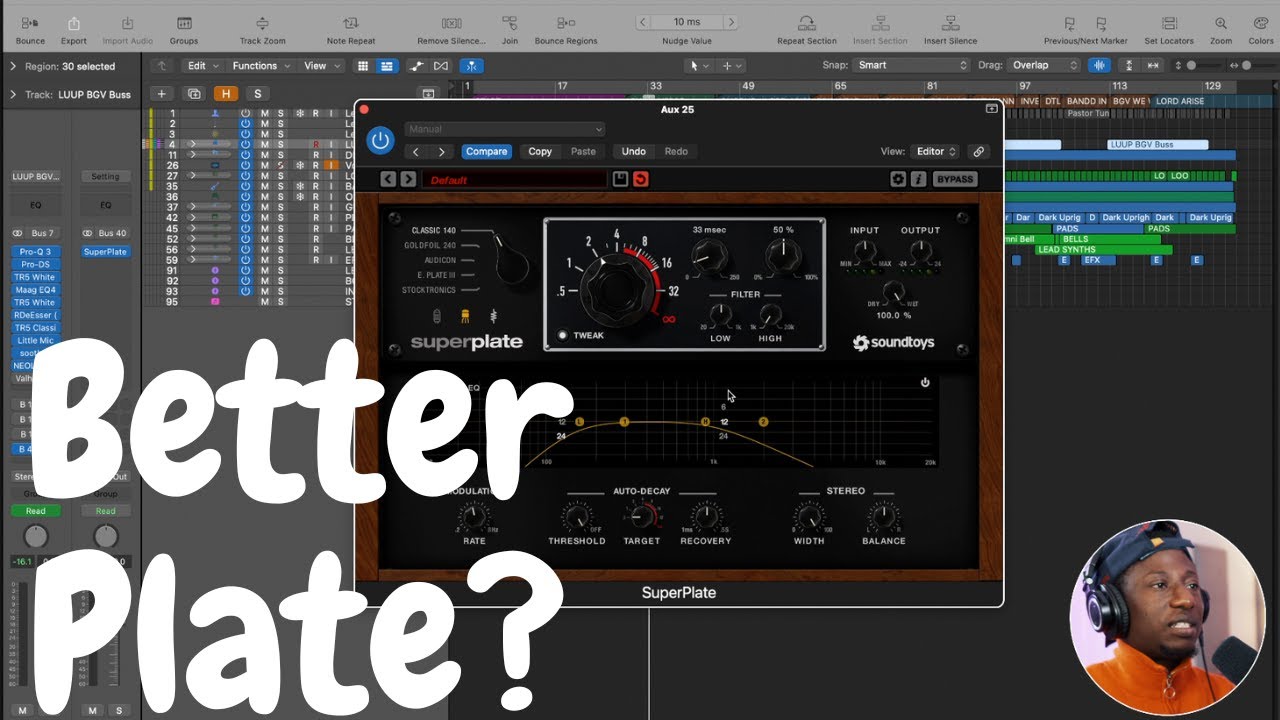Open the Groups toolbar icon
The image size is (1280, 720).
tap(183, 23)
